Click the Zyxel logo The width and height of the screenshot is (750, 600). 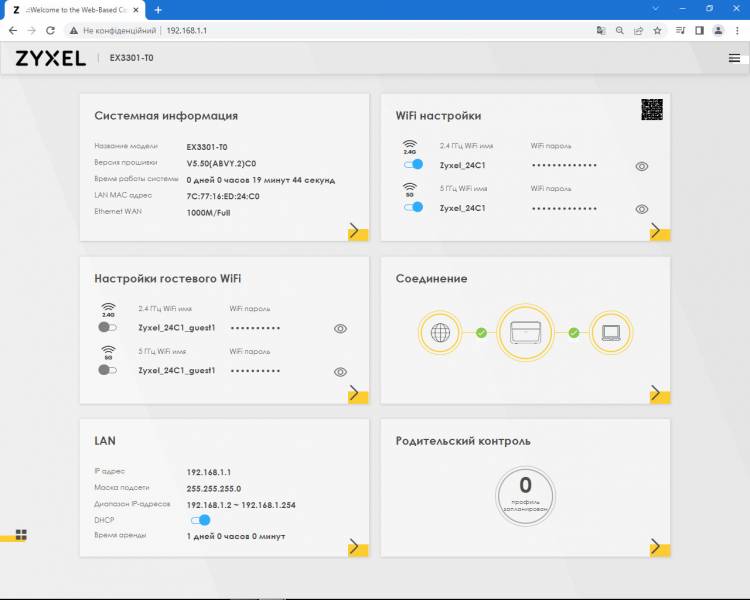tap(51, 58)
